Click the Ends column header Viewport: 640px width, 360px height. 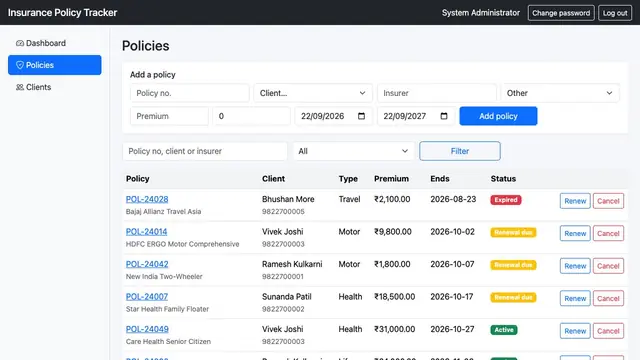click(x=440, y=179)
